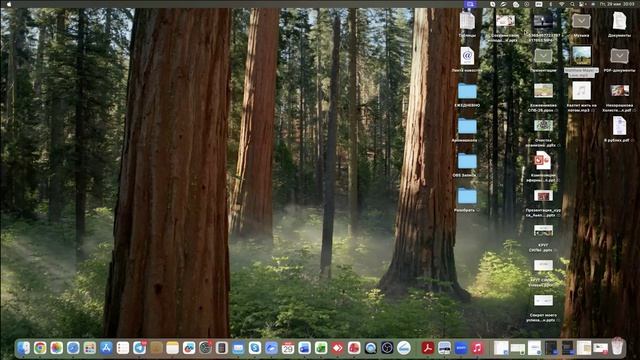Open the Photos app in the Dock
The image size is (640, 360).
point(56,348)
